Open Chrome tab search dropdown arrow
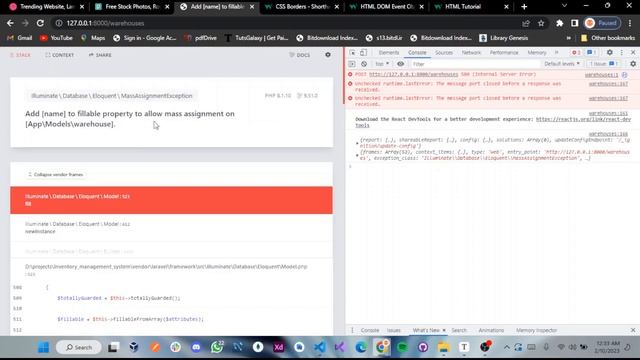 point(564,6)
